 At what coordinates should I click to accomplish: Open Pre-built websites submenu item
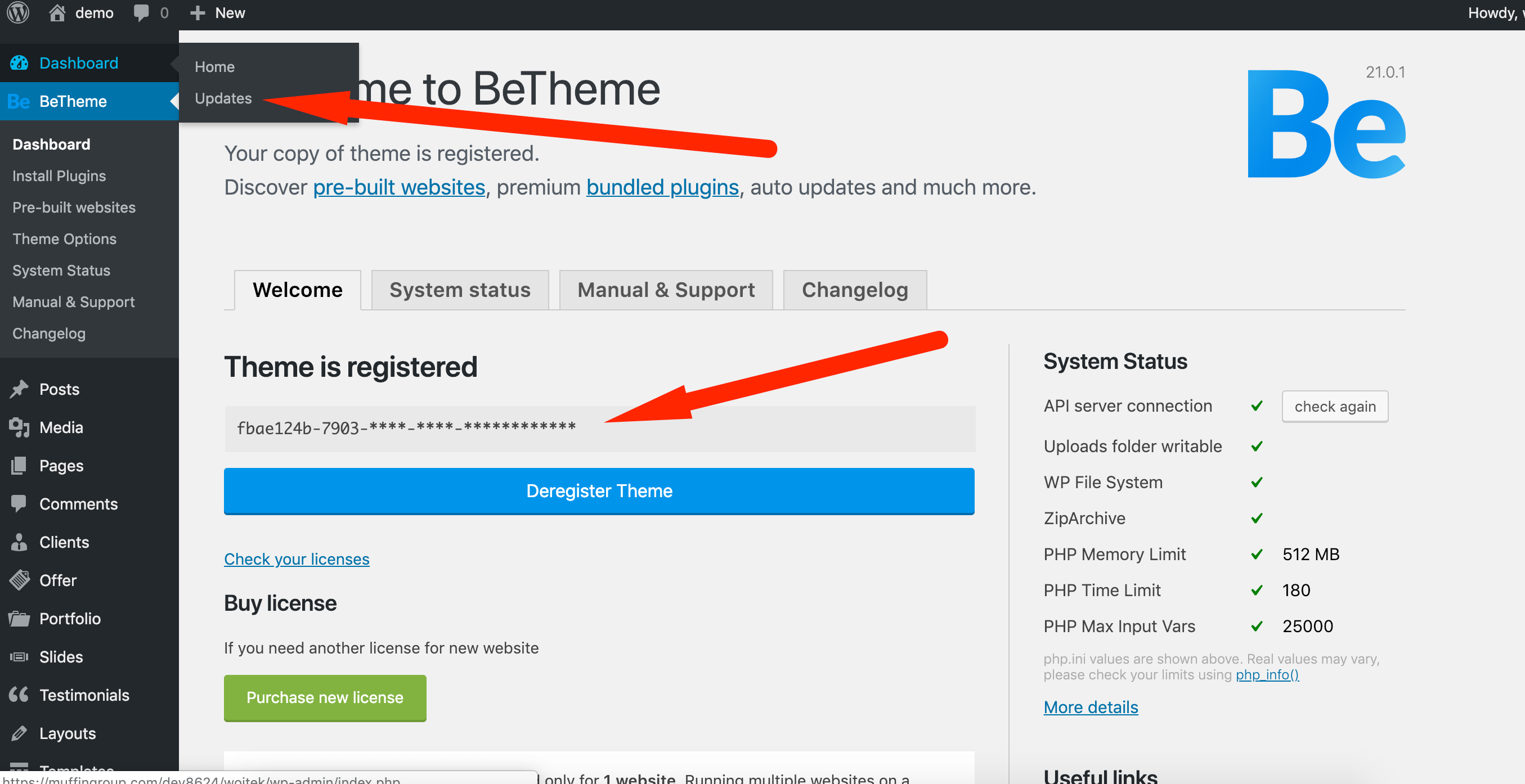74,207
